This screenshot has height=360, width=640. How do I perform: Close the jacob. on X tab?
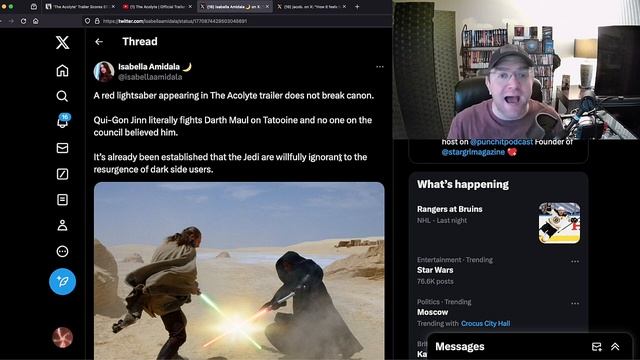coord(344,7)
